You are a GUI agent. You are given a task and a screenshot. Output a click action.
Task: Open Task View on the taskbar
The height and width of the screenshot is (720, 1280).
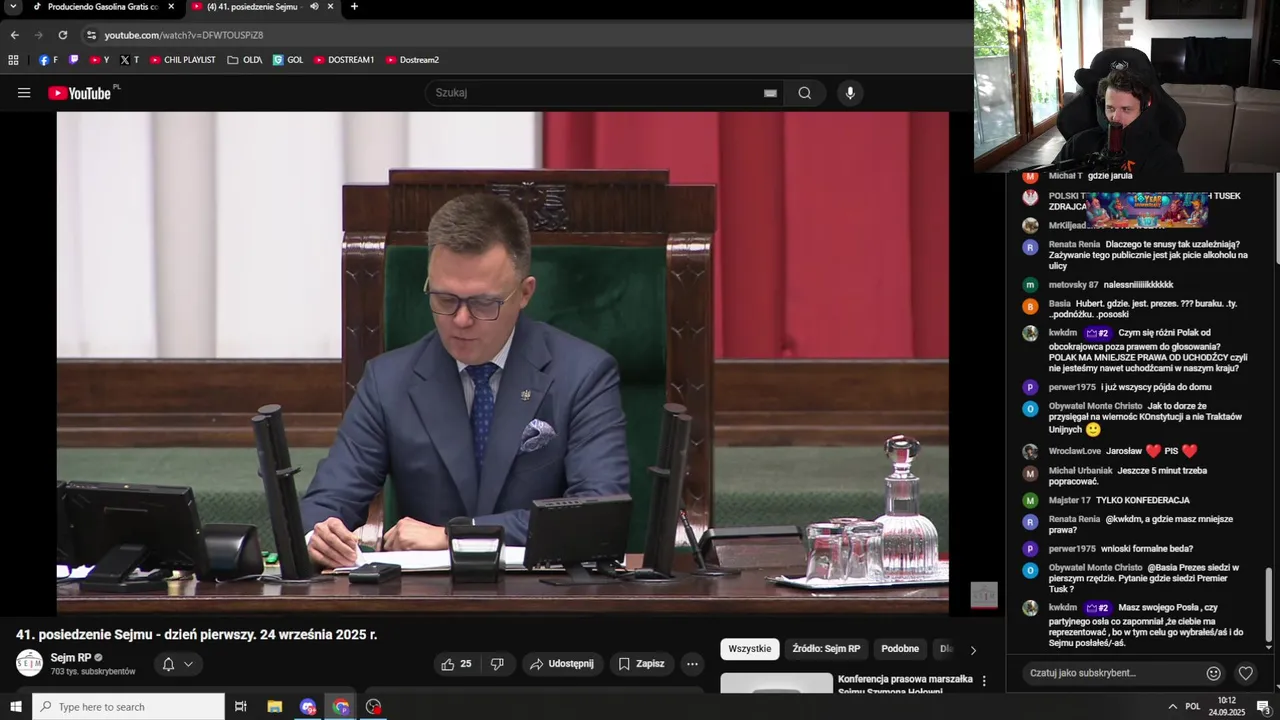[240, 707]
